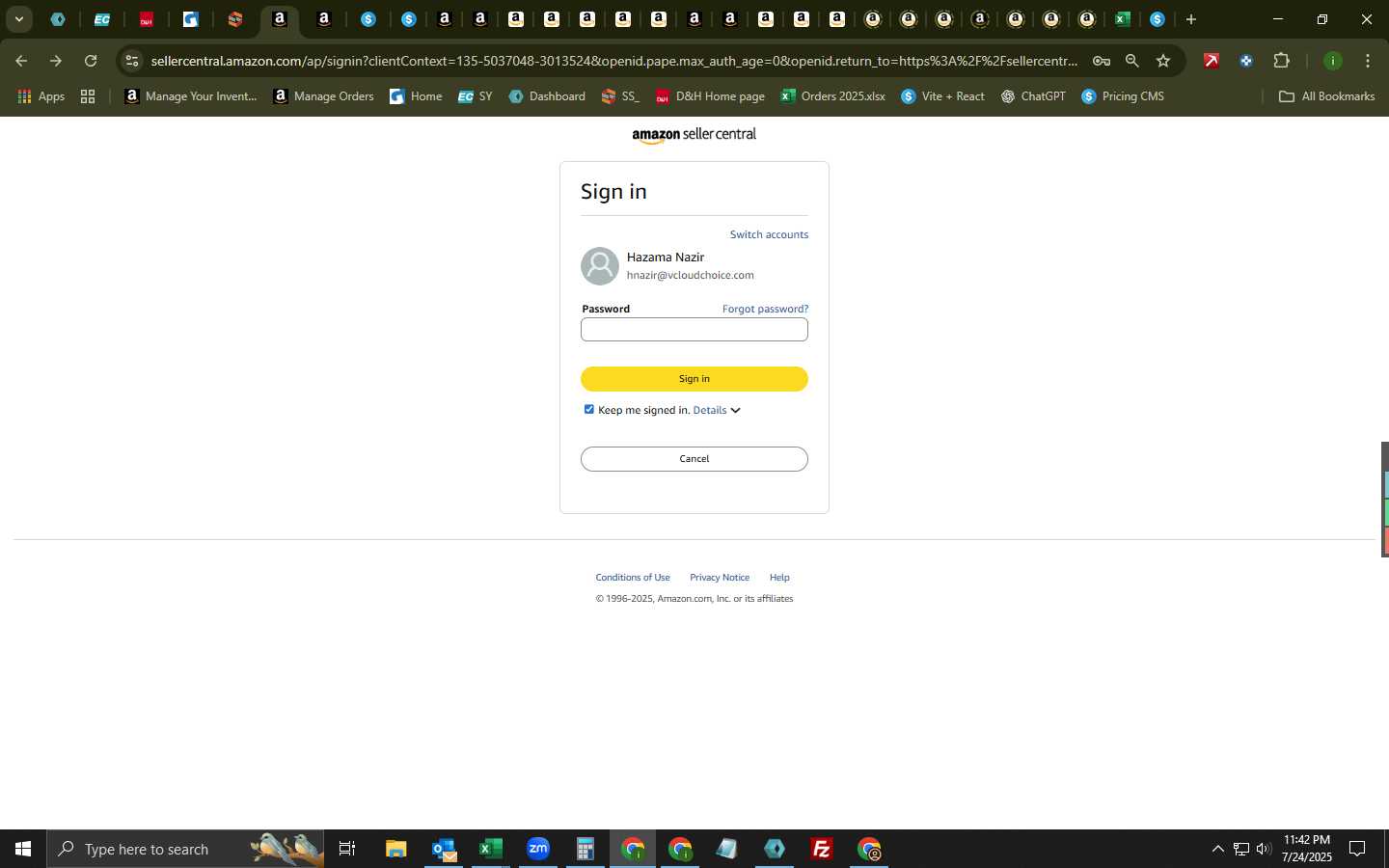The image size is (1389, 868).
Task: Expand the Details chevron arrow
Action: (735, 411)
